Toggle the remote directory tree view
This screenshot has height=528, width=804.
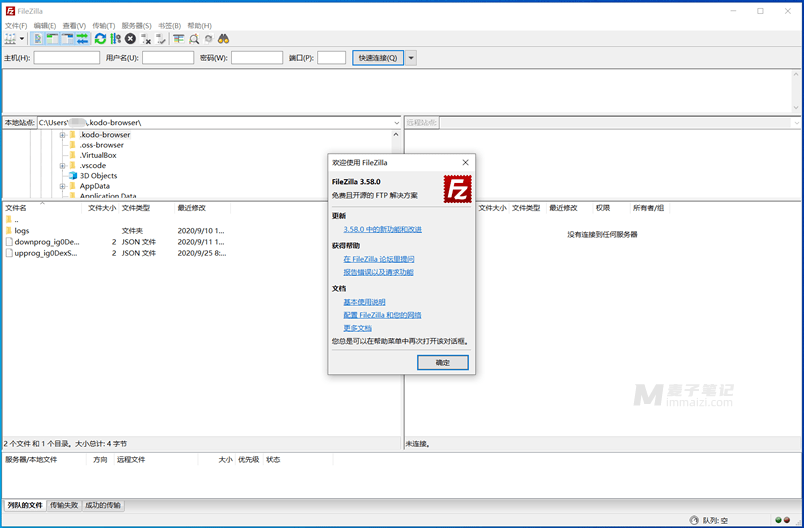click(67, 39)
